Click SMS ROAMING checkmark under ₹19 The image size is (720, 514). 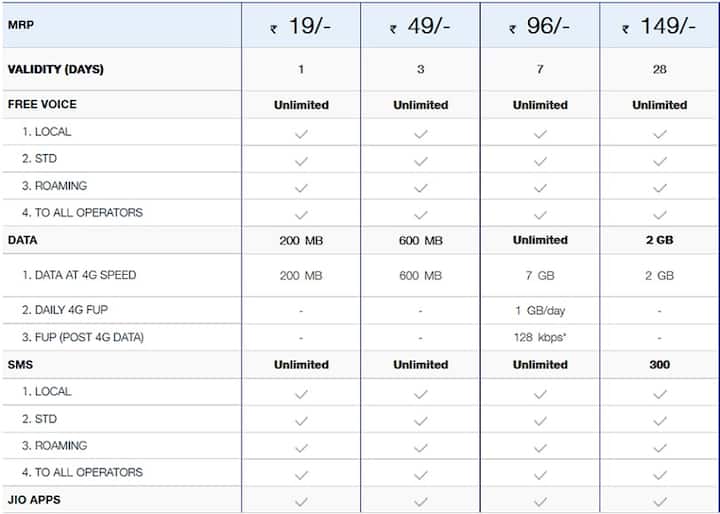click(x=301, y=447)
